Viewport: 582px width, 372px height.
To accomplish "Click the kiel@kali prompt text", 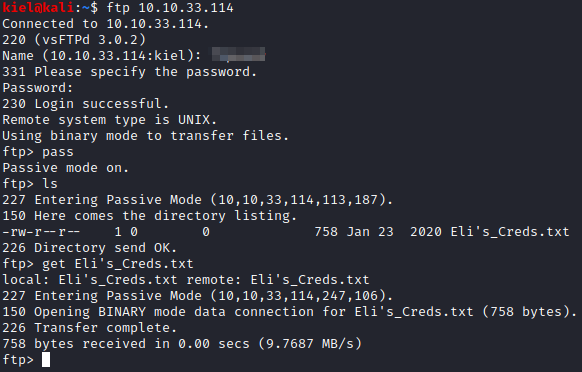I will coord(38,7).
